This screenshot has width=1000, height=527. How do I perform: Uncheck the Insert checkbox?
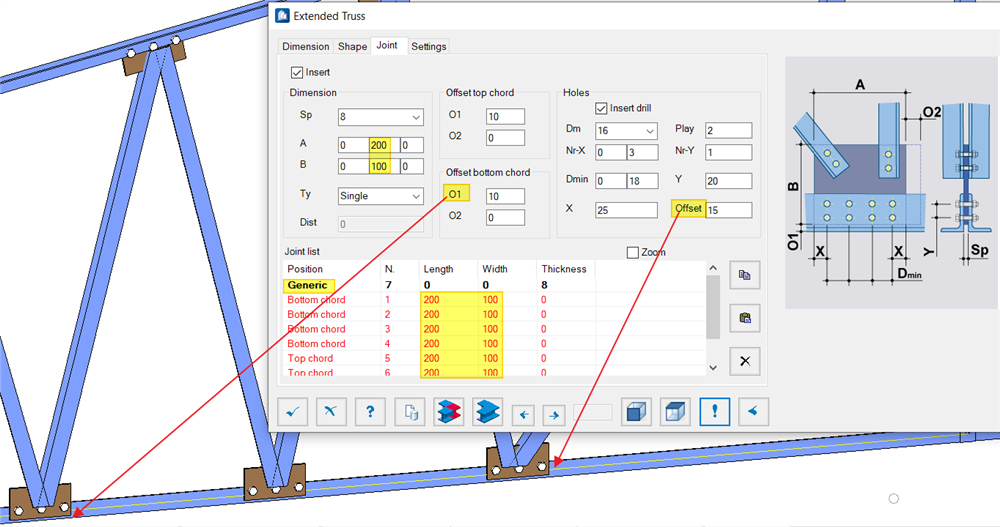point(297,72)
